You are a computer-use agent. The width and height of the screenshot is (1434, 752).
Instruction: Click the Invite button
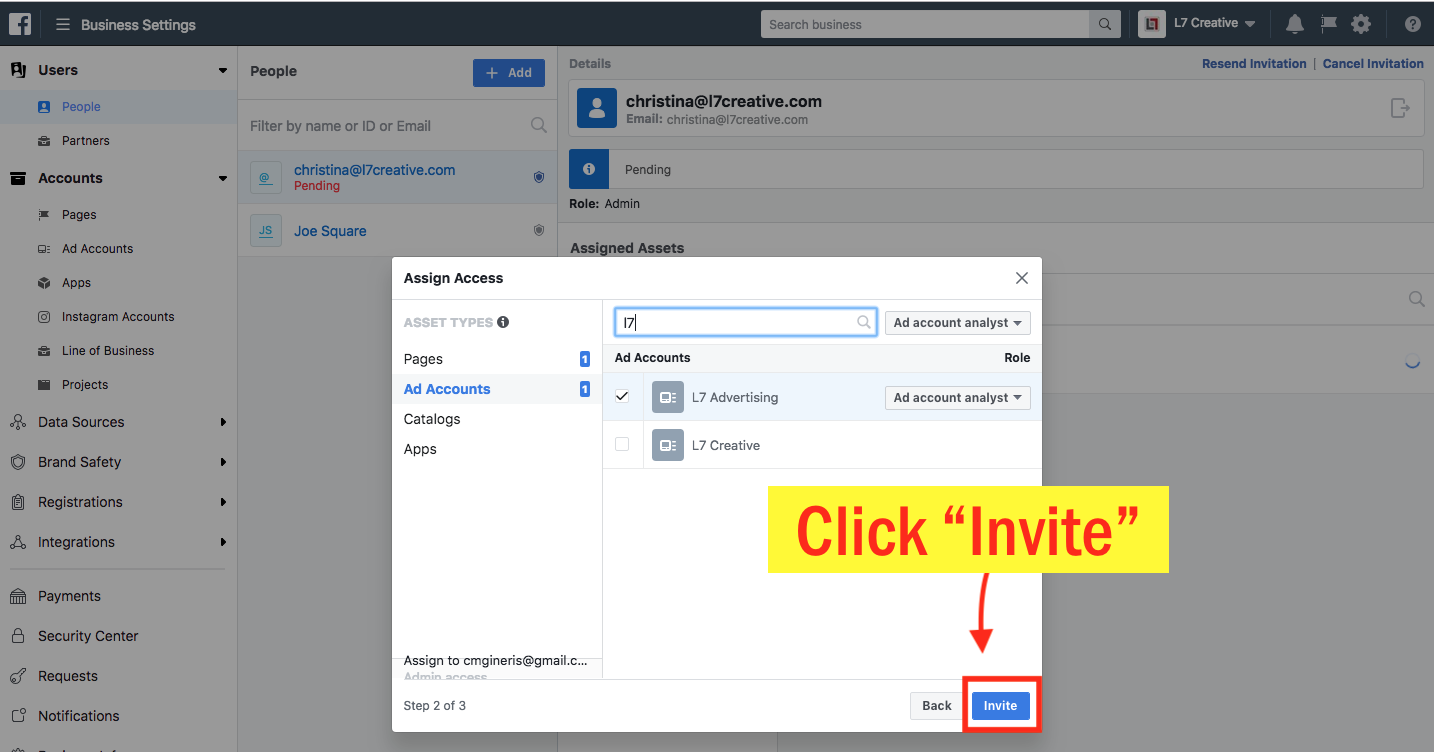tap(1000, 705)
